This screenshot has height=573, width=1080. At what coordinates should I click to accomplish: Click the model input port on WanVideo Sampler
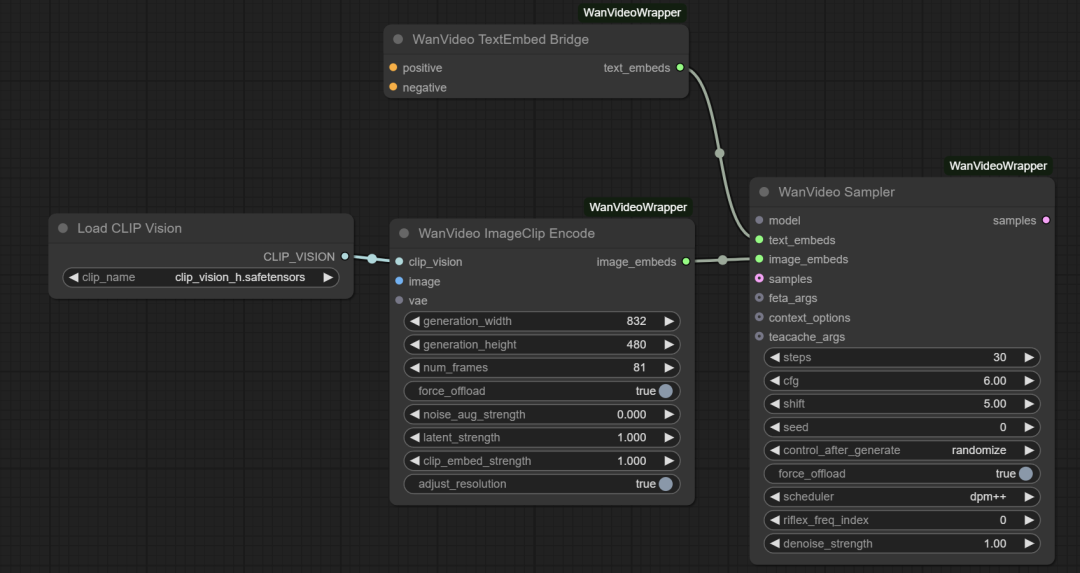[759, 220]
